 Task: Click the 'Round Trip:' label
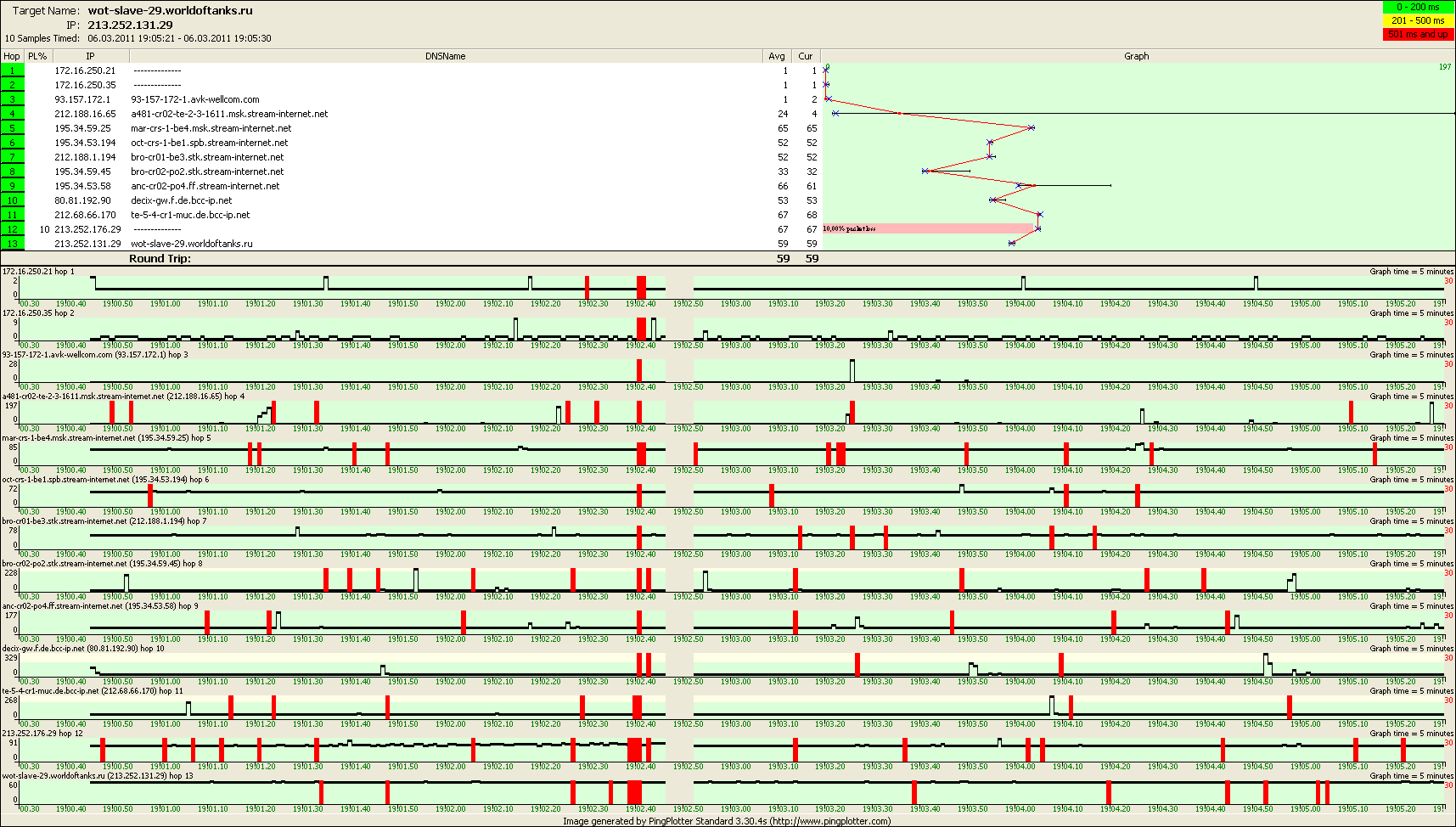160,258
